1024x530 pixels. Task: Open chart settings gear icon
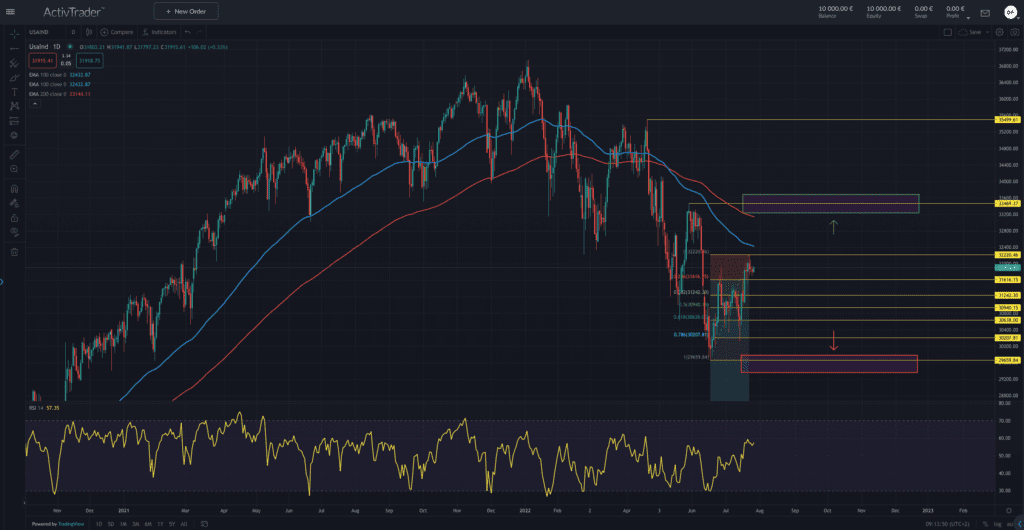click(x=1000, y=32)
